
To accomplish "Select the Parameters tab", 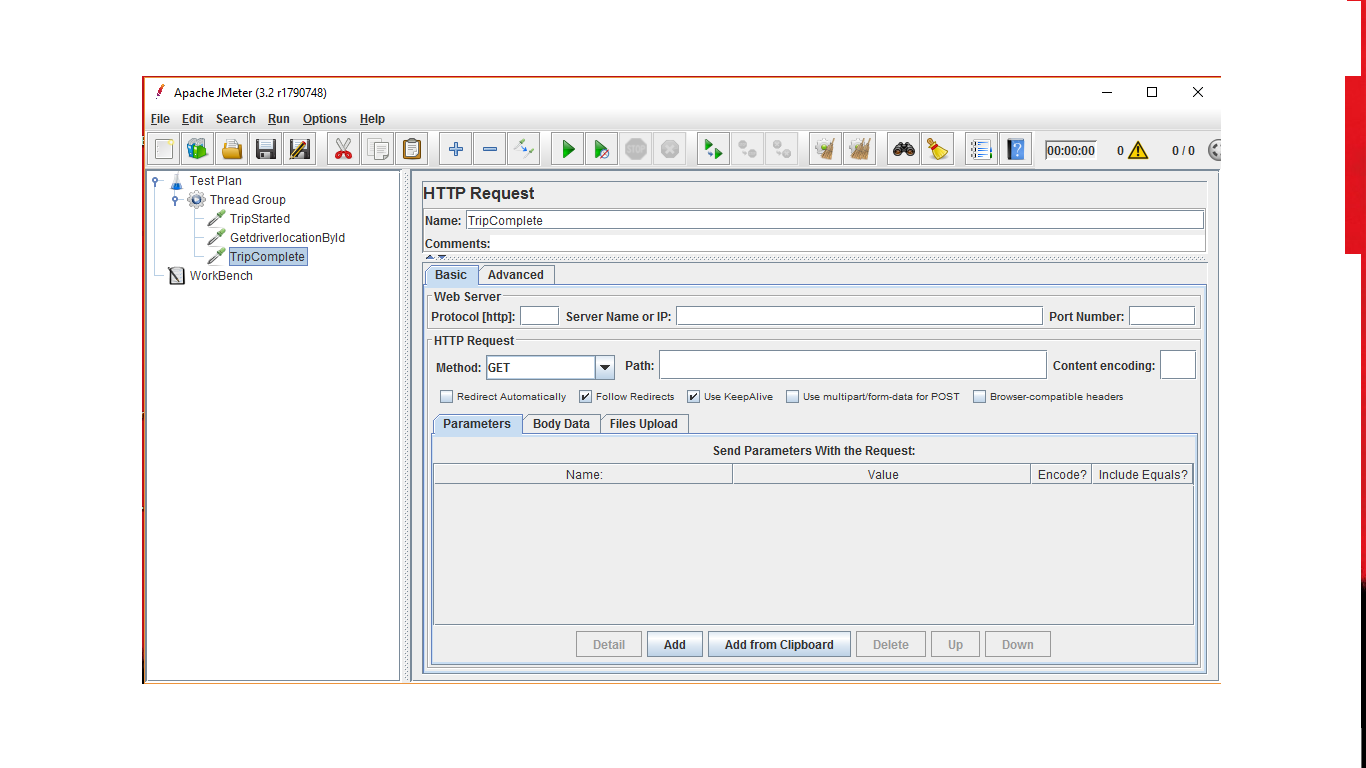I will (477, 424).
